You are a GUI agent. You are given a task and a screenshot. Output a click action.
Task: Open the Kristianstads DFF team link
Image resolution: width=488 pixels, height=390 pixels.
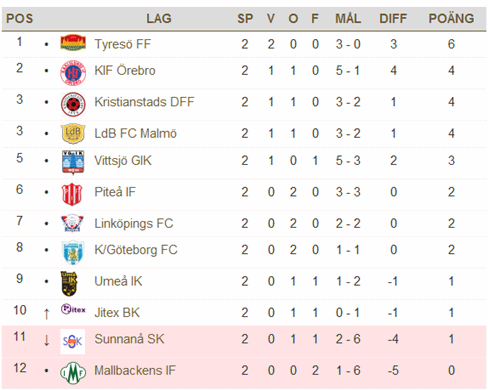coord(144,102)
